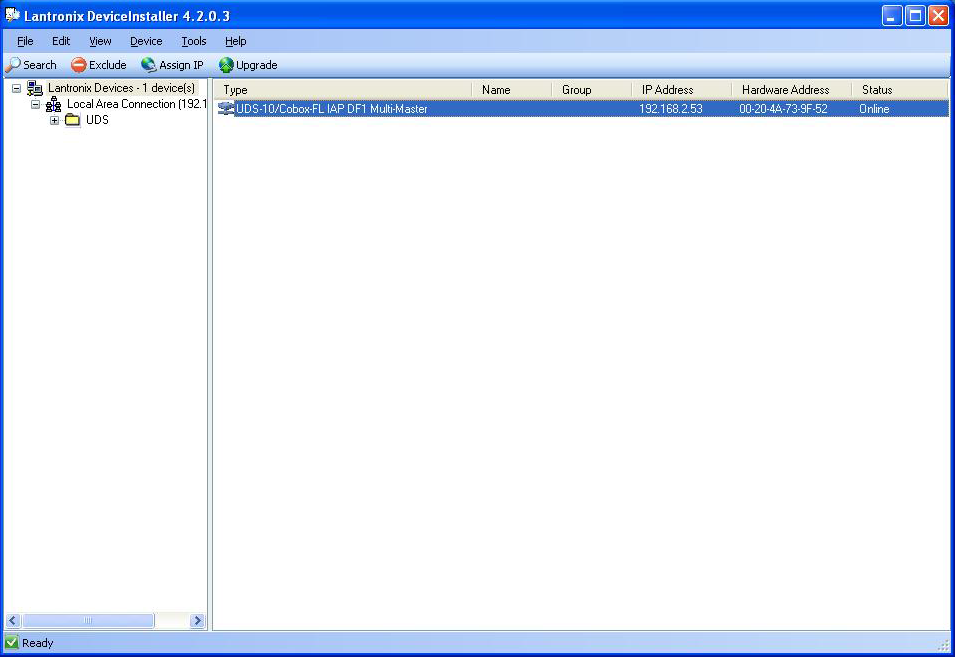The width and height of the screenshot is (957, 659).
Task: Click the Search magnifier icon
Action: coord(13,65)
